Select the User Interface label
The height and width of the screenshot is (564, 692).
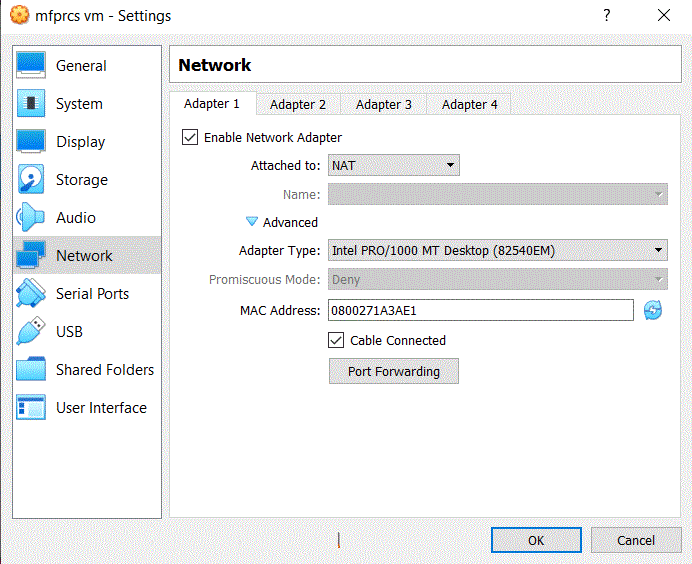tap(102, 407)
